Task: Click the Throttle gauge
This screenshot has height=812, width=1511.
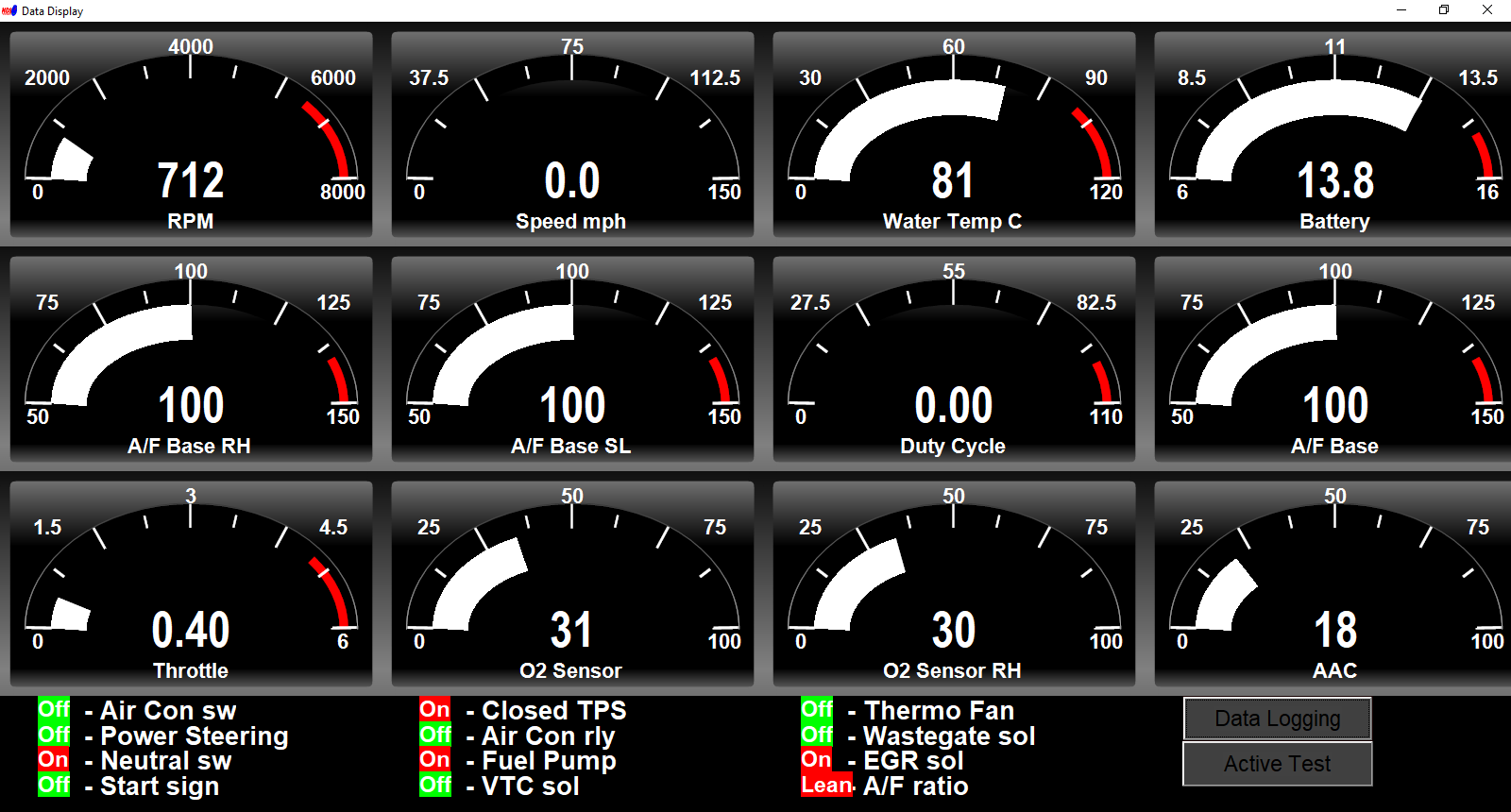Action: click(x=191, y=584)
